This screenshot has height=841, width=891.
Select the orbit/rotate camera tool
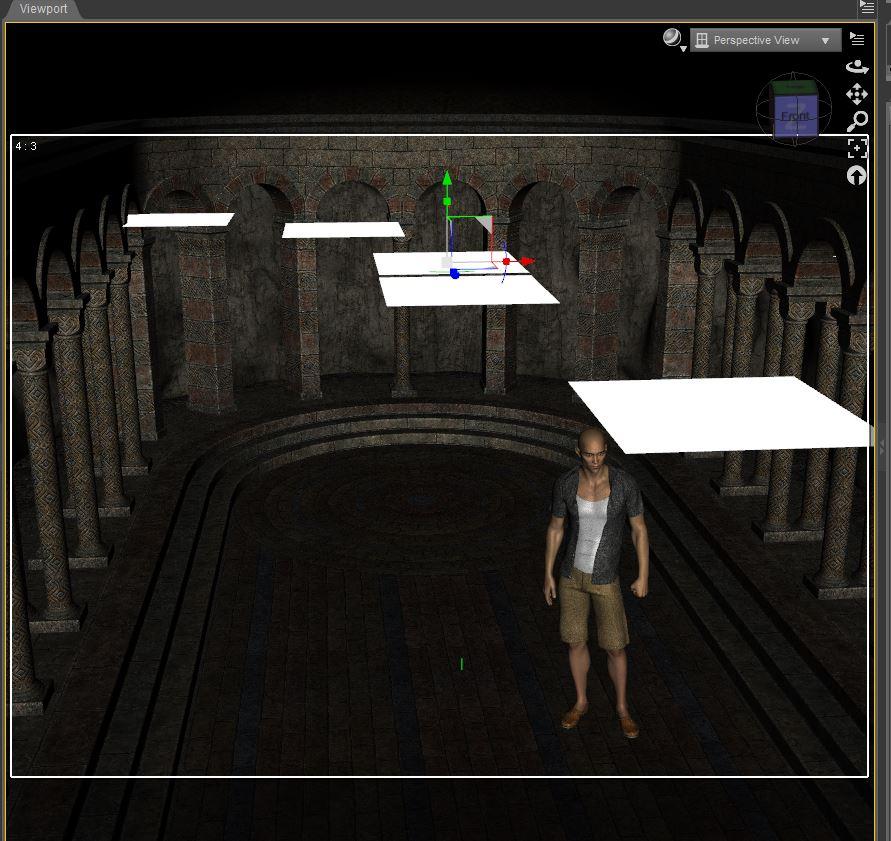(857, 67)
